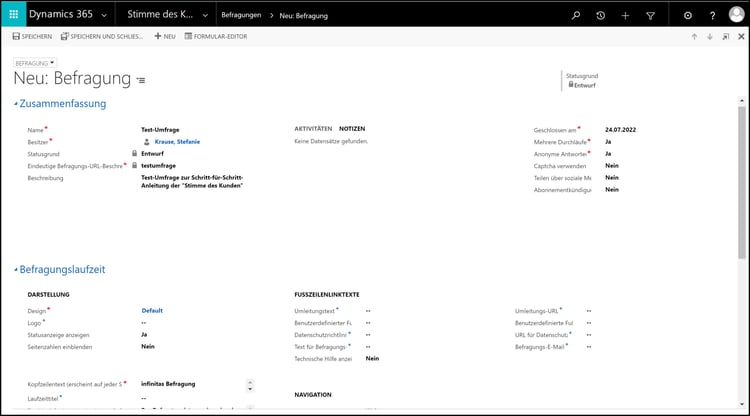Click scrollbar up arrow
750x416 pixels.
pos(742,101)
